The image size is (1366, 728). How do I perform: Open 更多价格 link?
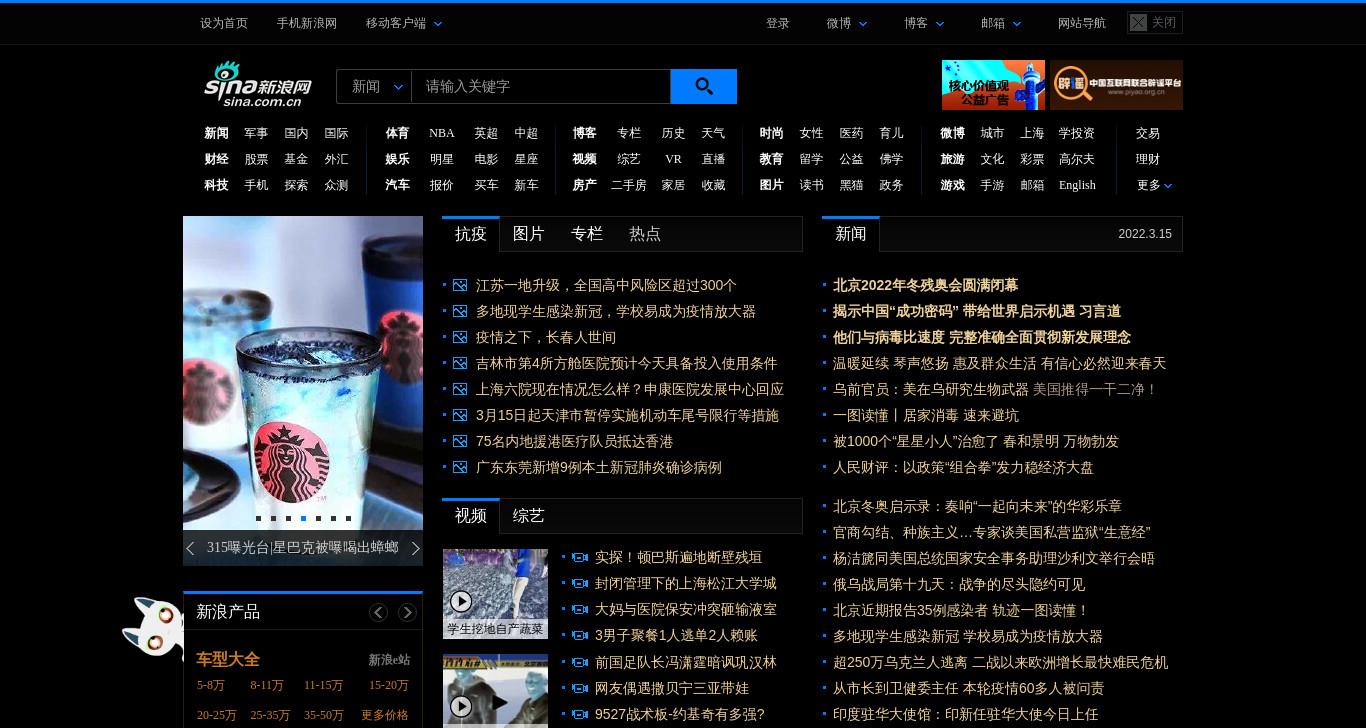(x=385, y=715)
